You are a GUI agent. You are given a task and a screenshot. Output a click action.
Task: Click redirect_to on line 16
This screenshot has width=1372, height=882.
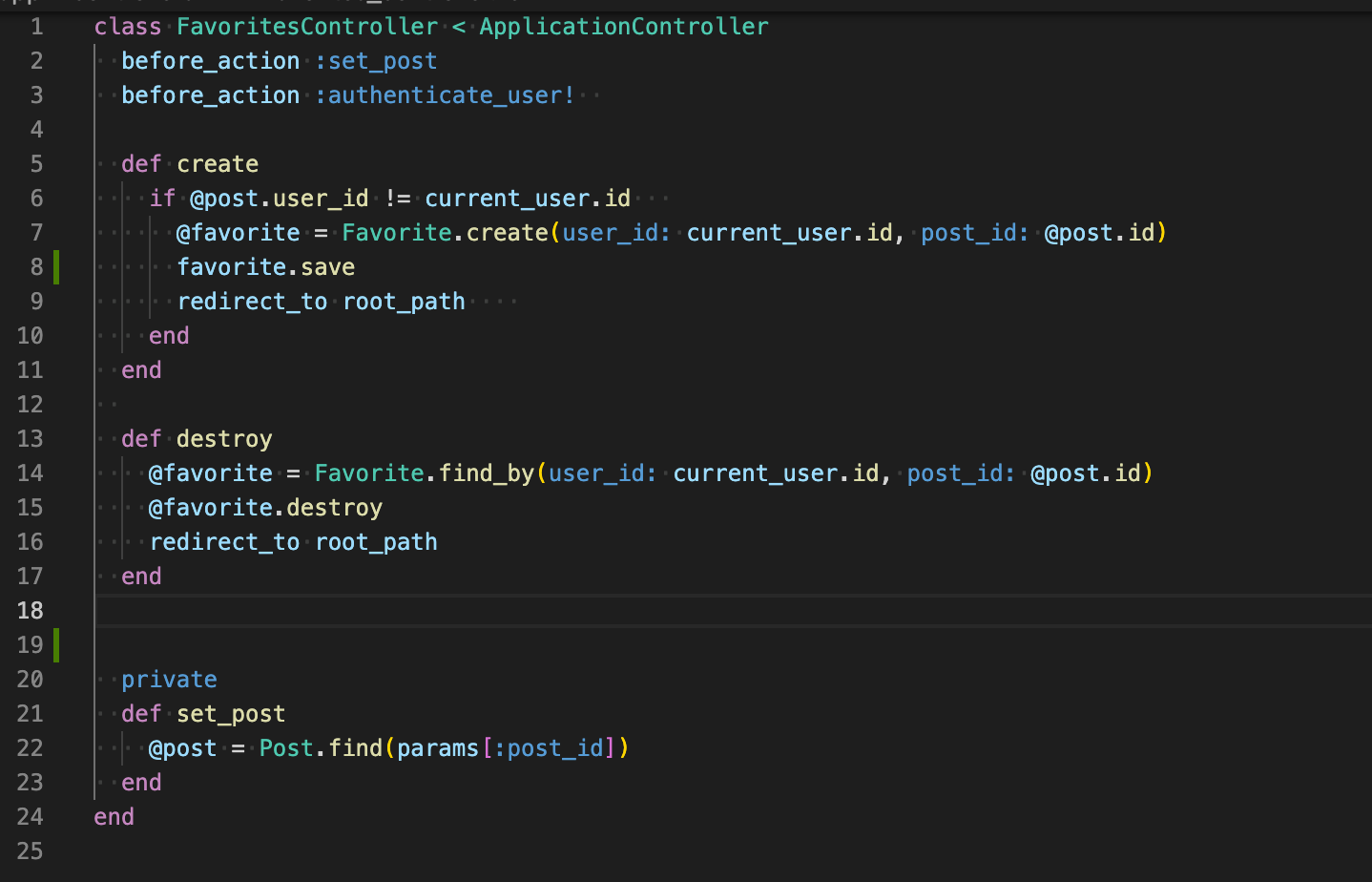pyautogui.click(x=224, y=542)
